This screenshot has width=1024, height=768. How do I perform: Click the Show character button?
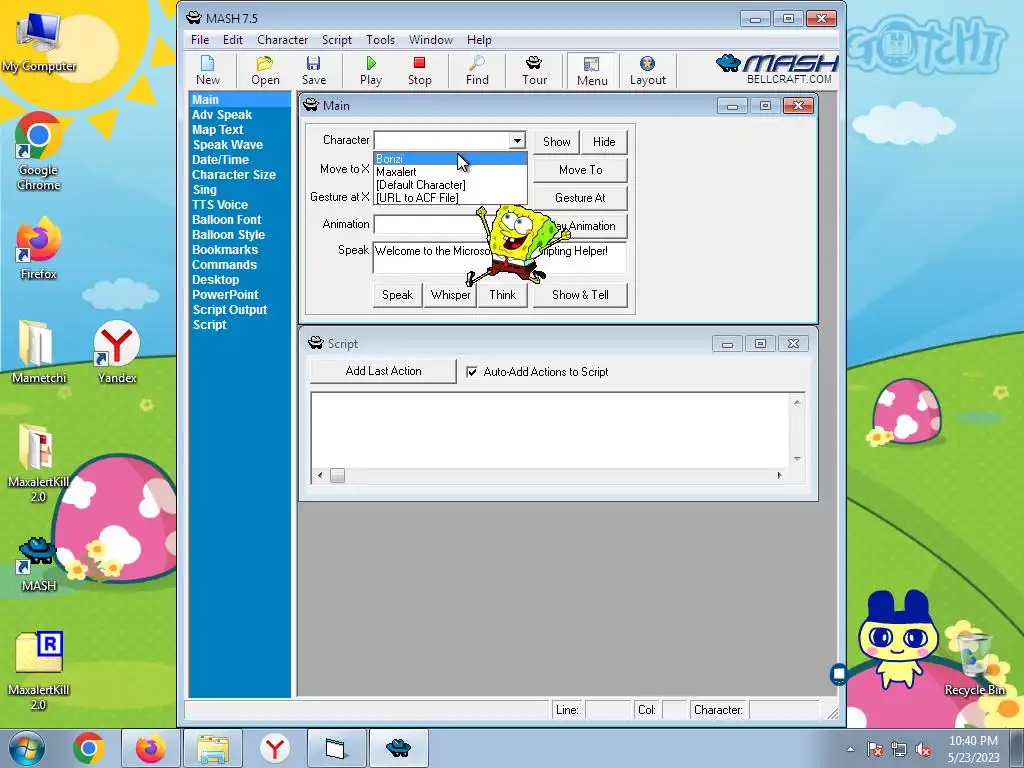click(x=556, y=142)
